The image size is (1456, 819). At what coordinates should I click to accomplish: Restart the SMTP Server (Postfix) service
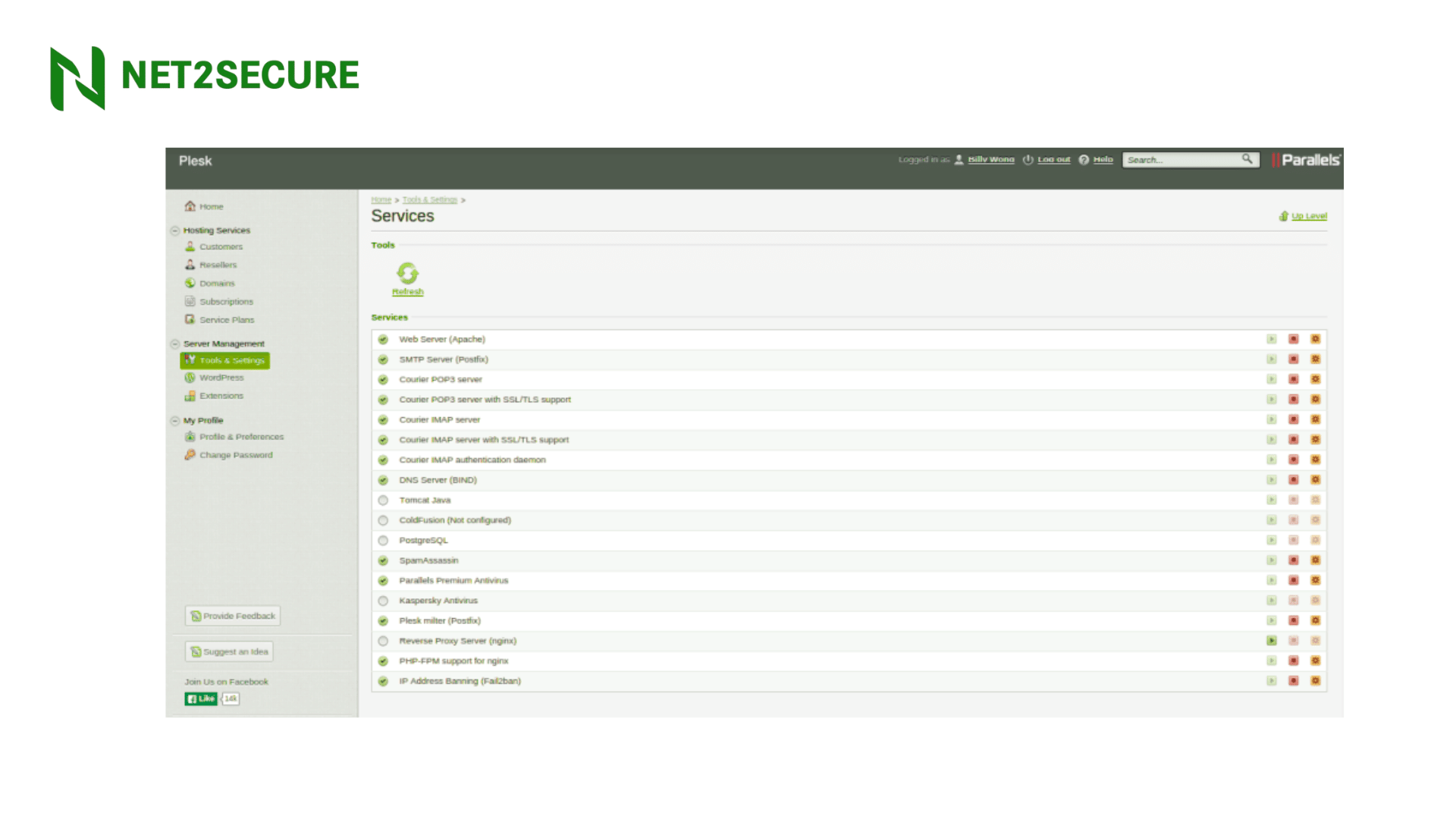tap(1316, 359)
